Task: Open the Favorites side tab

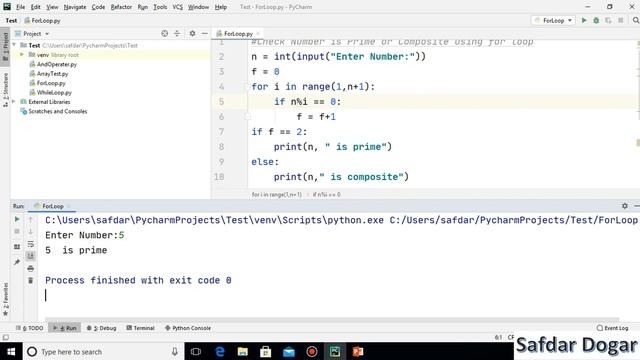Action: tap(5, 299)
